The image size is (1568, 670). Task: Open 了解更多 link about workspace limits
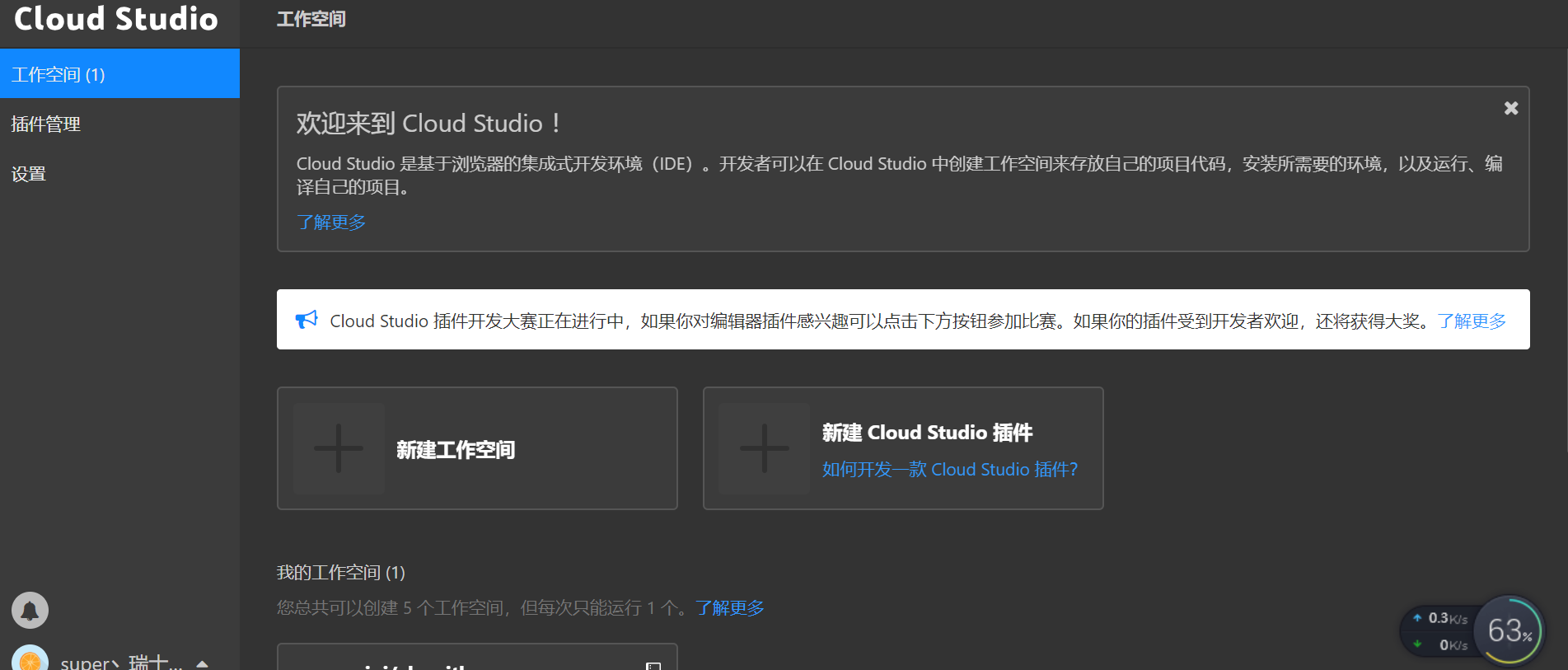[x=730, y=607]
